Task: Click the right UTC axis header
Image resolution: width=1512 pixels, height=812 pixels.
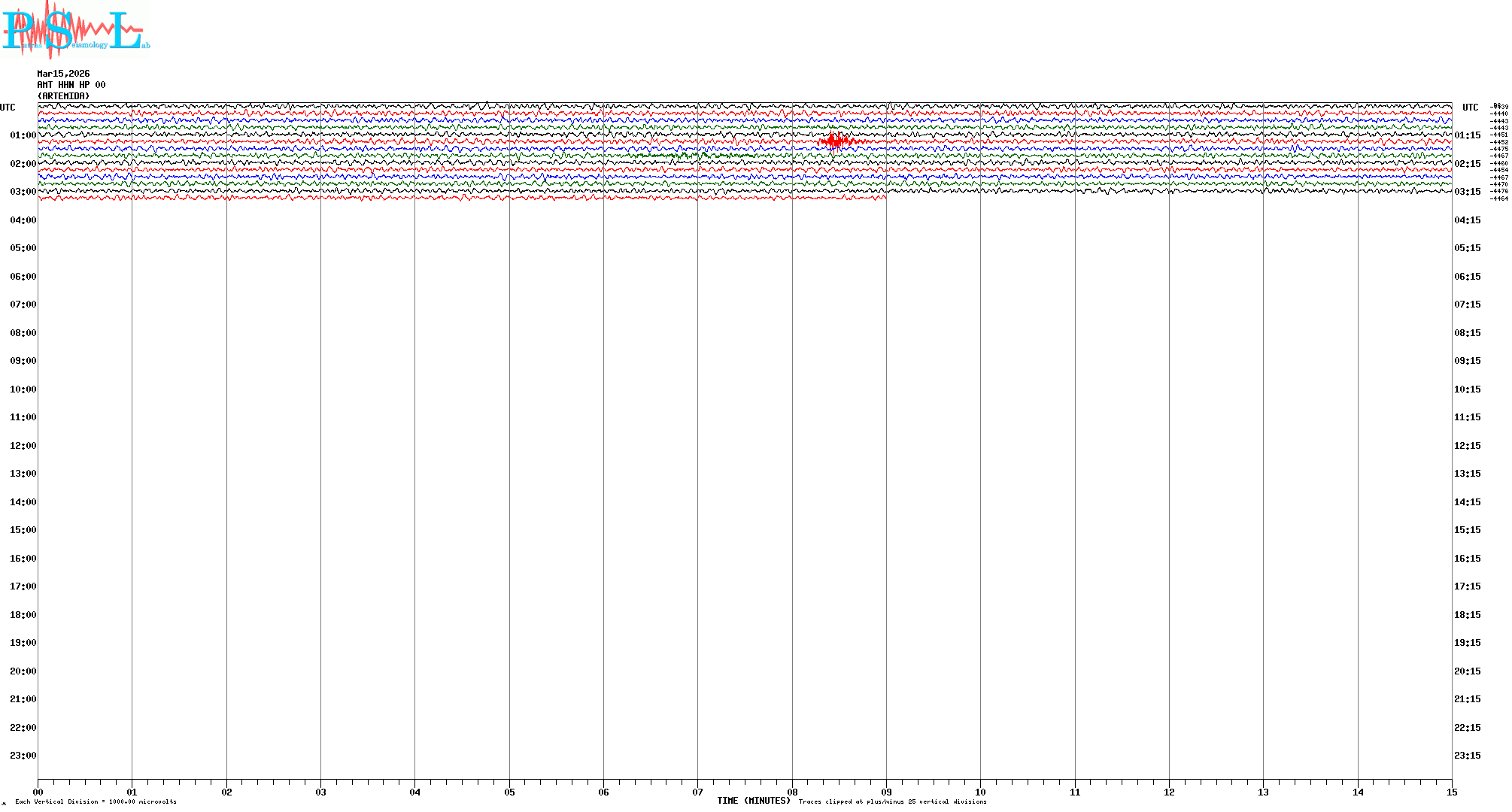Action: pyautogui.click(x=1470, y=108)
